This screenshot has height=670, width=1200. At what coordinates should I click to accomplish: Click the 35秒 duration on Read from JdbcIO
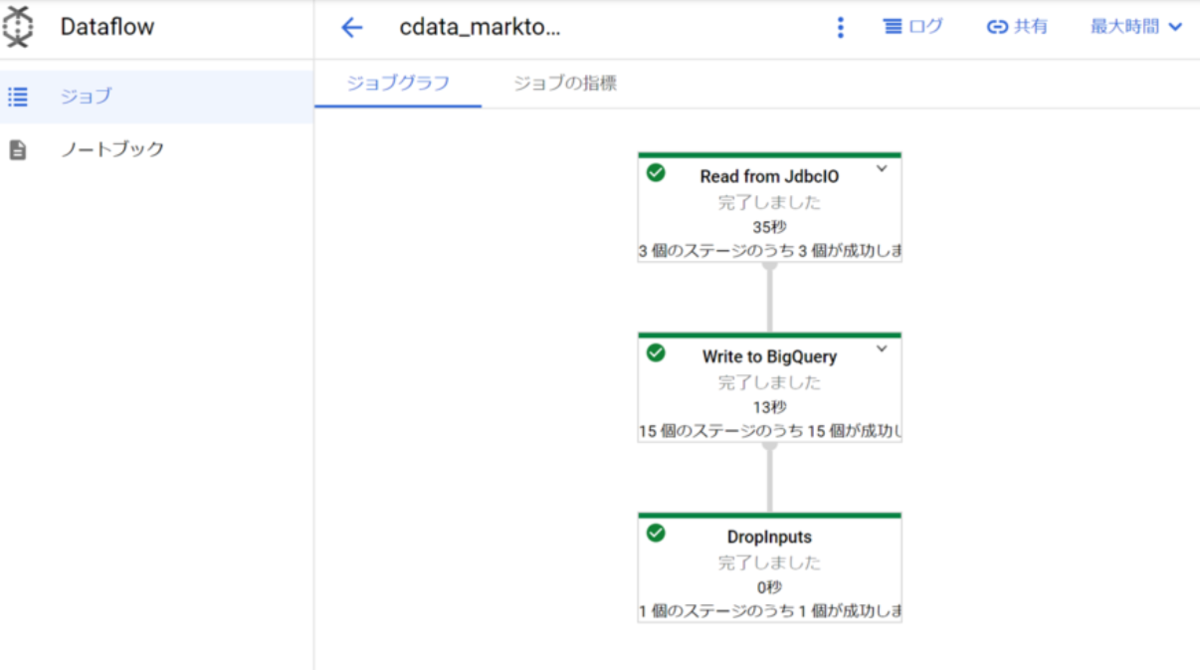[769, 227]
